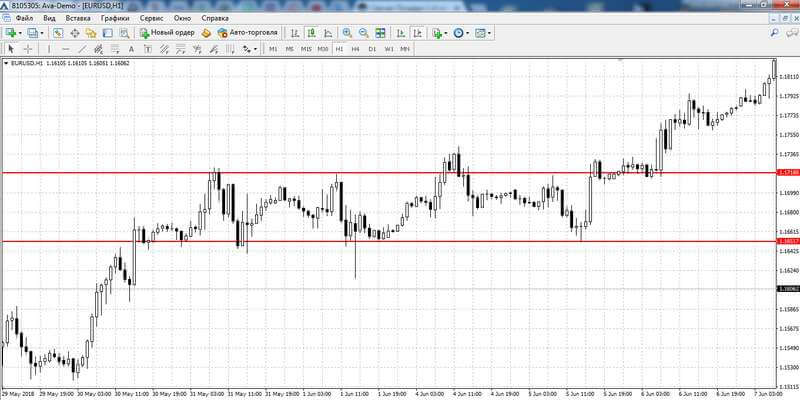Pick the vertical line drawing tool
This screenshot has width=800, height=400.
pos(49,49)
